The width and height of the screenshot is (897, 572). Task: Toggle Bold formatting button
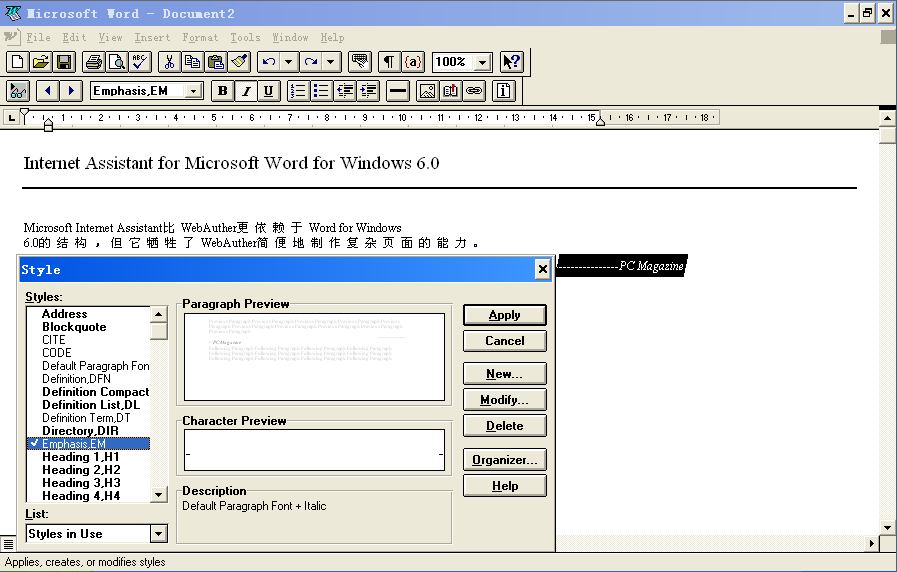pos(222,91)
